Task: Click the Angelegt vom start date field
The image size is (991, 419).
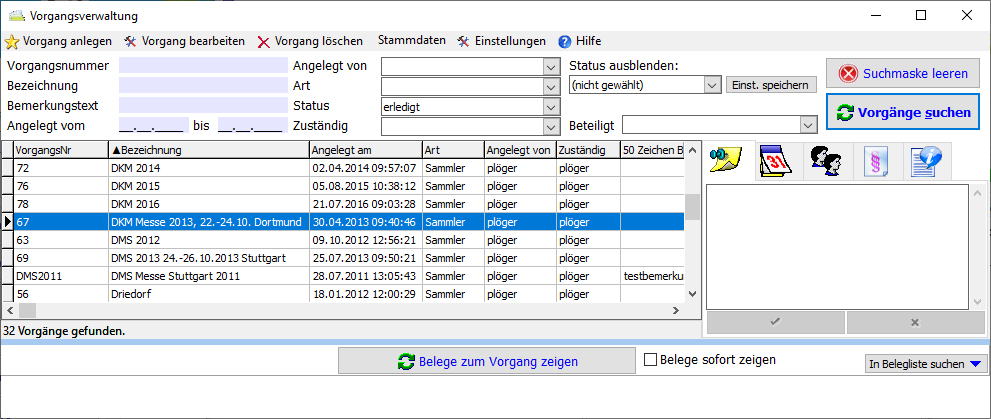Action: pyautogui.click(x=154, y=125)
